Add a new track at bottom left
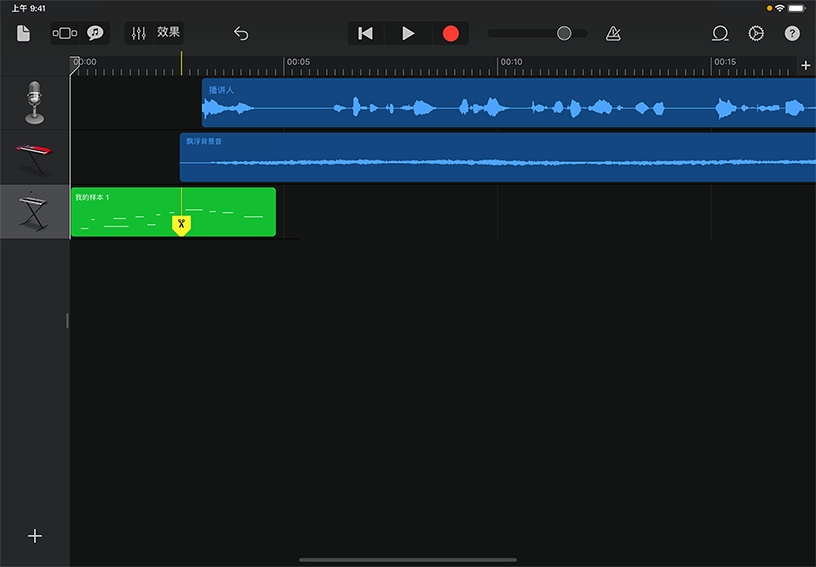816x567 pixels. coord(35,536)
